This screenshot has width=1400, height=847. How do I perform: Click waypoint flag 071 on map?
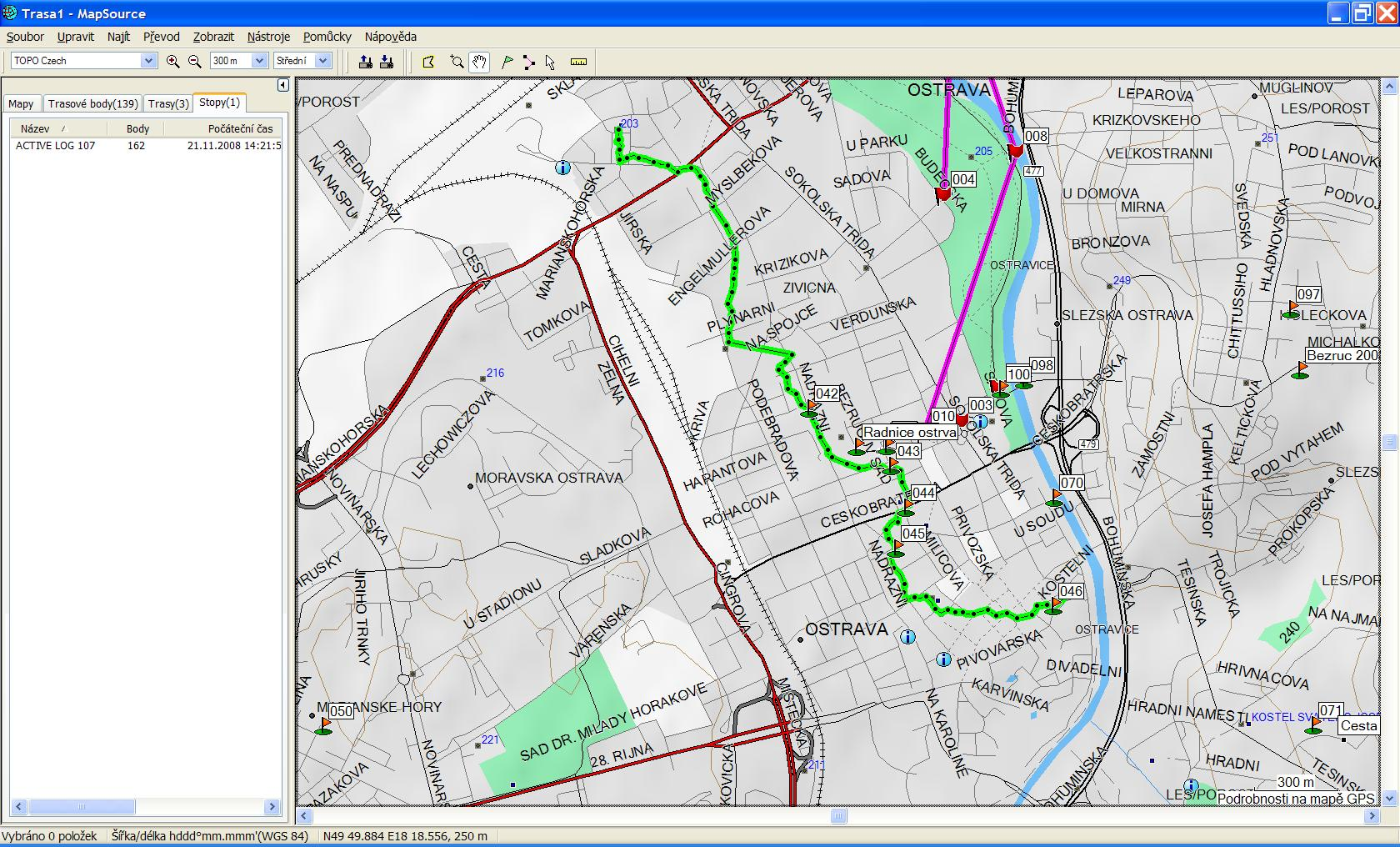click(1314, 726)
